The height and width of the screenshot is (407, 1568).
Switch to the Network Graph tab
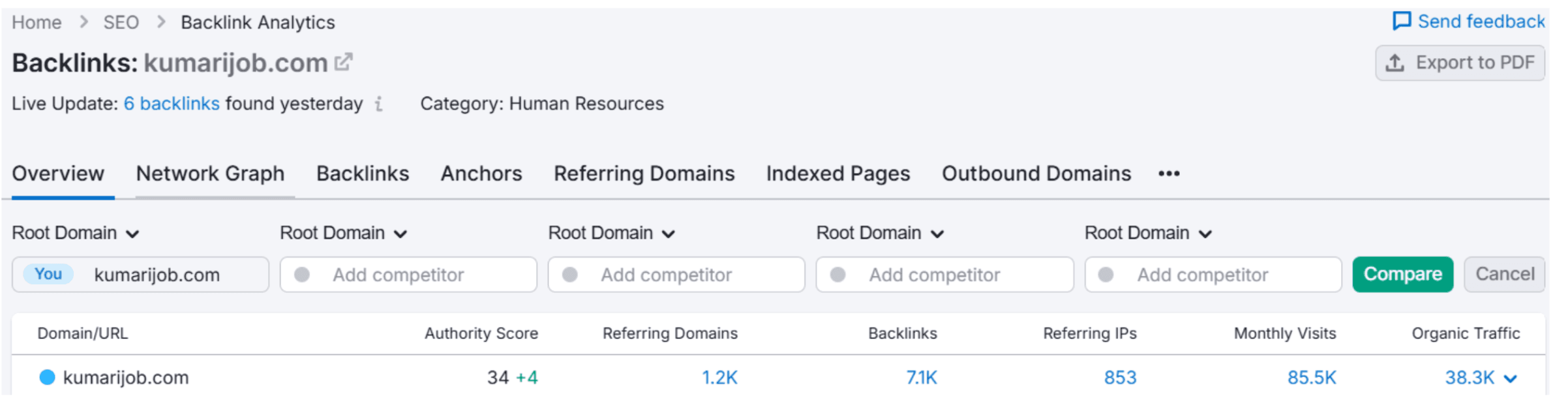pyautogui.click(x=210, y=173)
